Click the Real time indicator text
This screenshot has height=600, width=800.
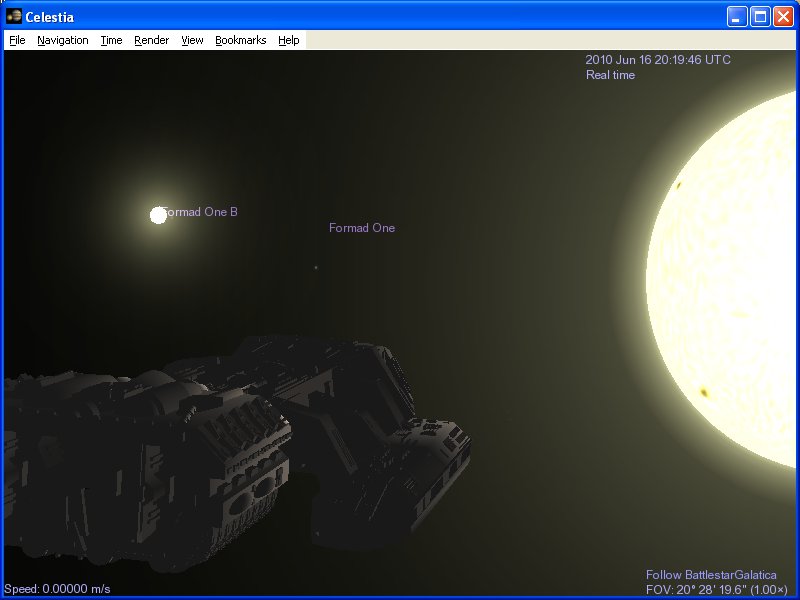pyautogui.click(x=610, y=75)
